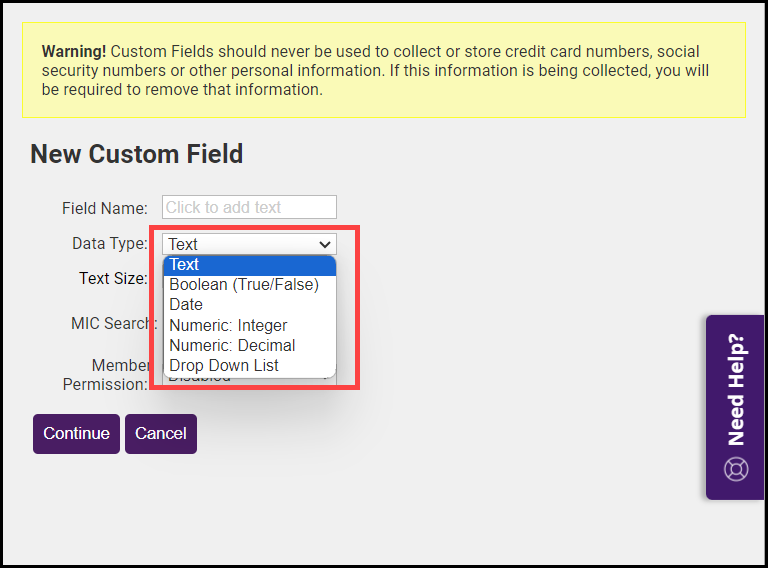Click the Text Size label
This screenshot has width=768, height=568.
click(112, 279)
